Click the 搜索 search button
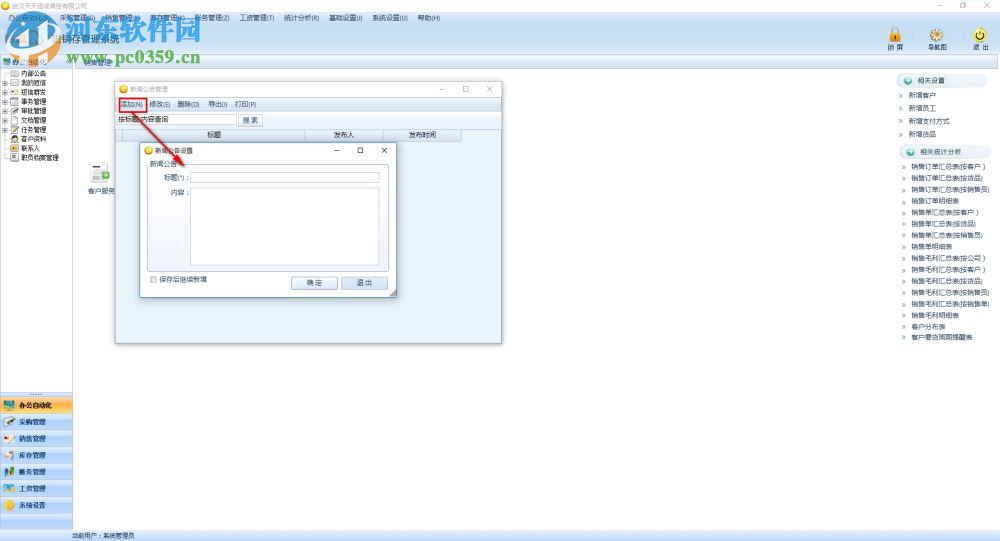Viewport: 1000px width, 541px height. 250,120
